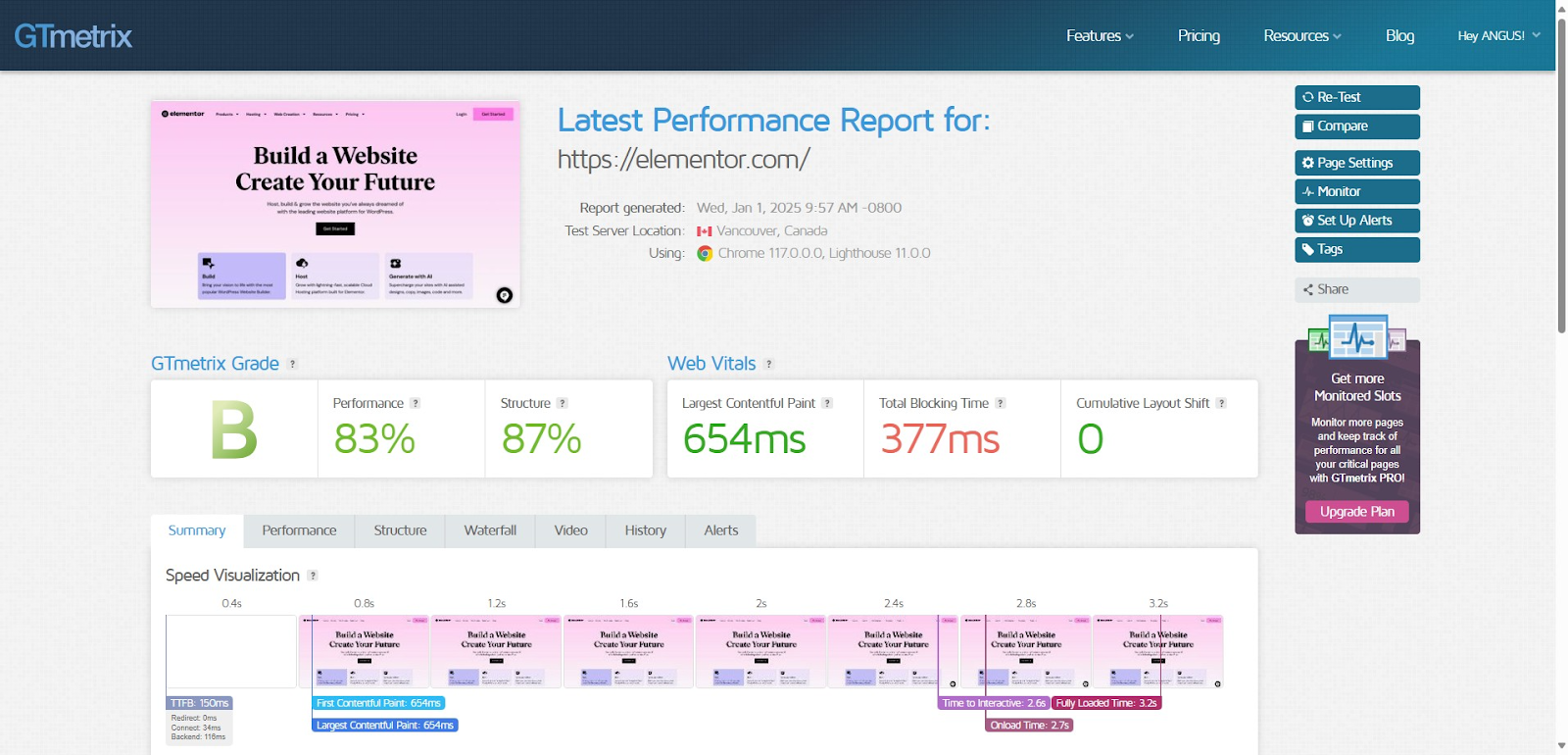Image resolution: width=1568 pixels, height=755 pixels.
Task: Click the Monitor button
Action: (x=1357, y=191)
